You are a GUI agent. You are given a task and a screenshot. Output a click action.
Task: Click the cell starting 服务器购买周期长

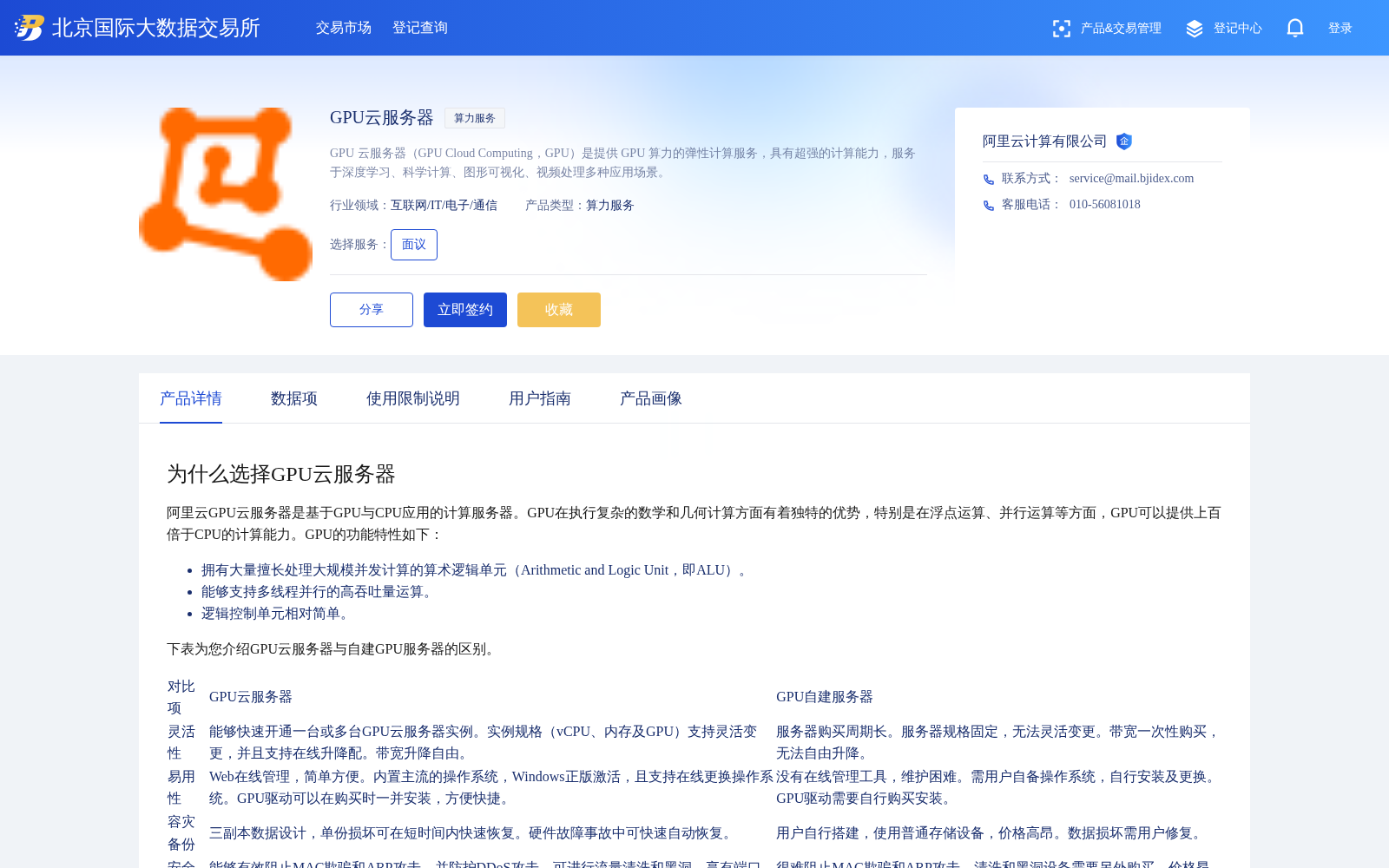click(x=998, y=742)
